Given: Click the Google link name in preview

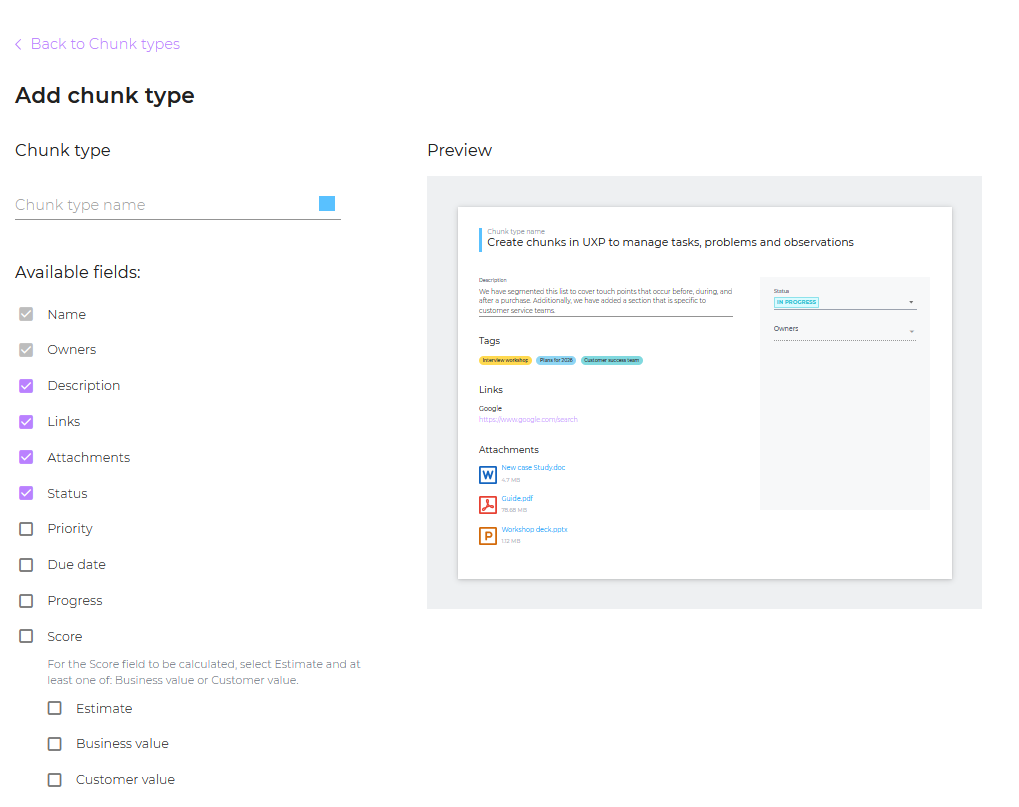Looking at the screenshot, I should coord(490,409).
